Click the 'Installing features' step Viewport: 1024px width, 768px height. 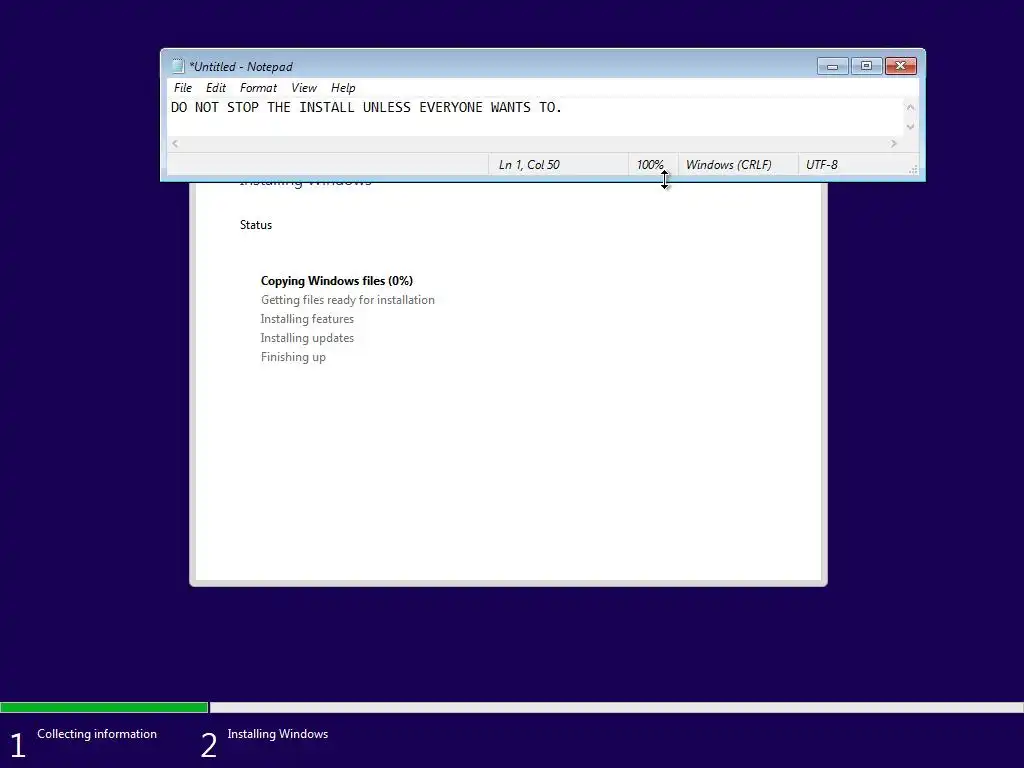tap(307, 319)
